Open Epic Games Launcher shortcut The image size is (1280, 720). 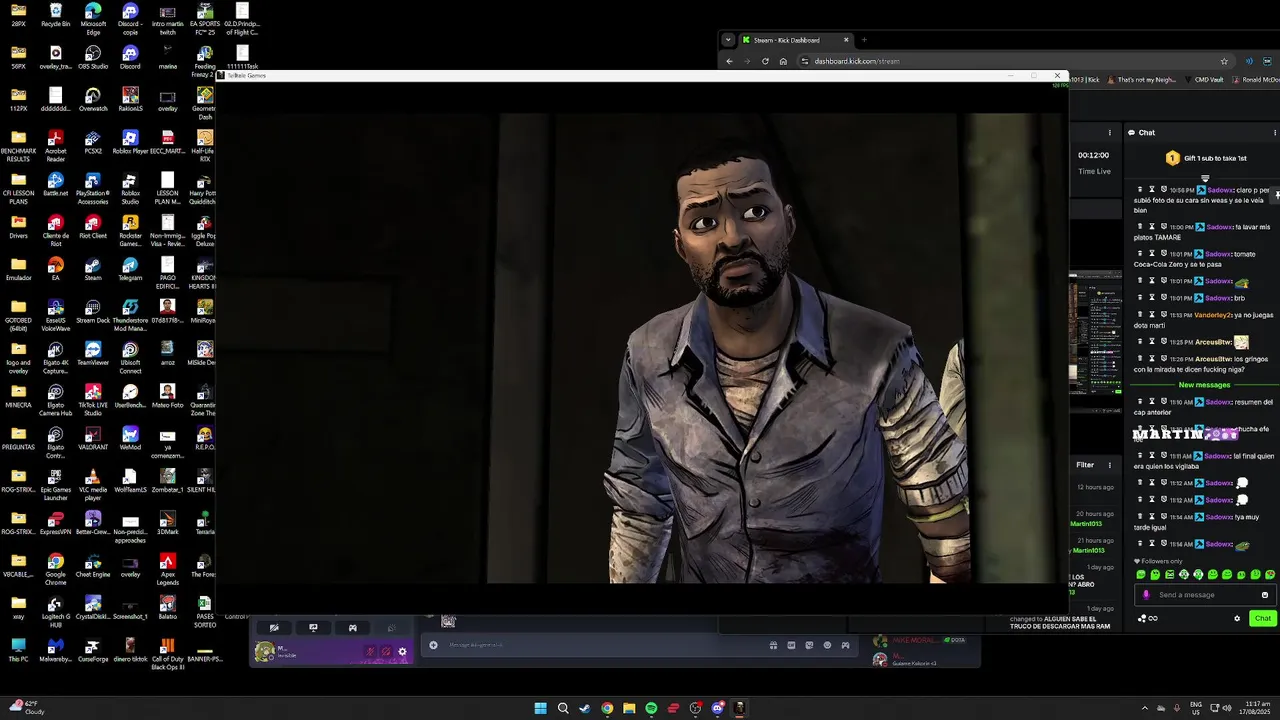tap(56, 484)
